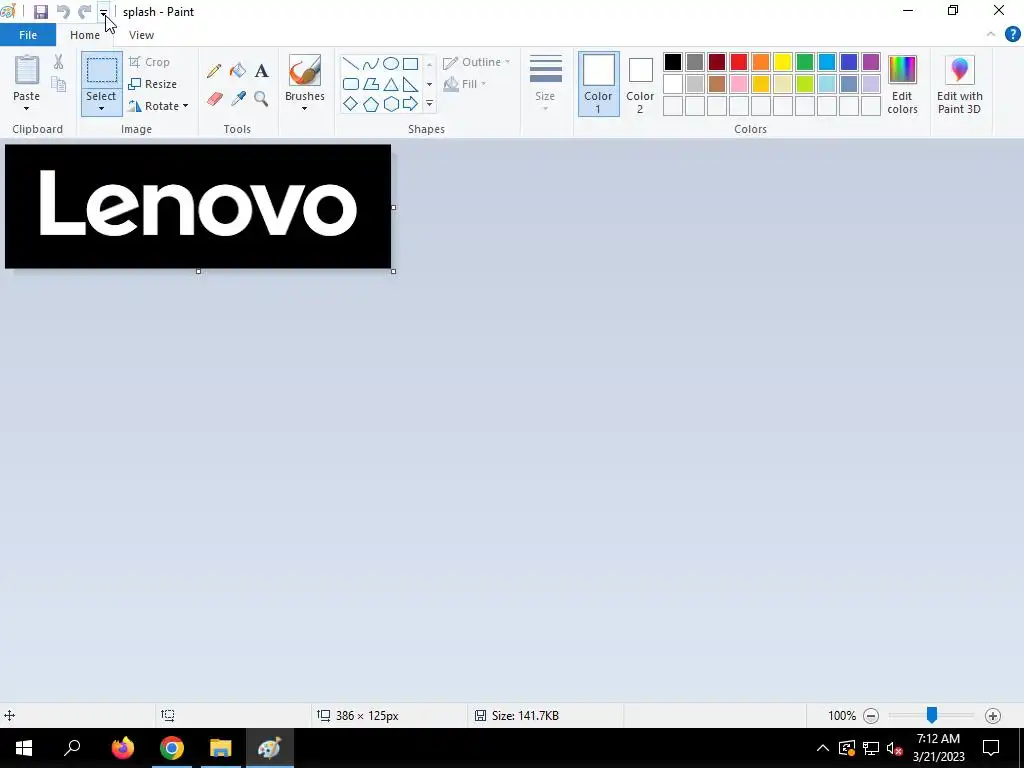The image size is (1024, 768).
Task: Click the Cut scissors icon
Action: (x=59, y=62)
